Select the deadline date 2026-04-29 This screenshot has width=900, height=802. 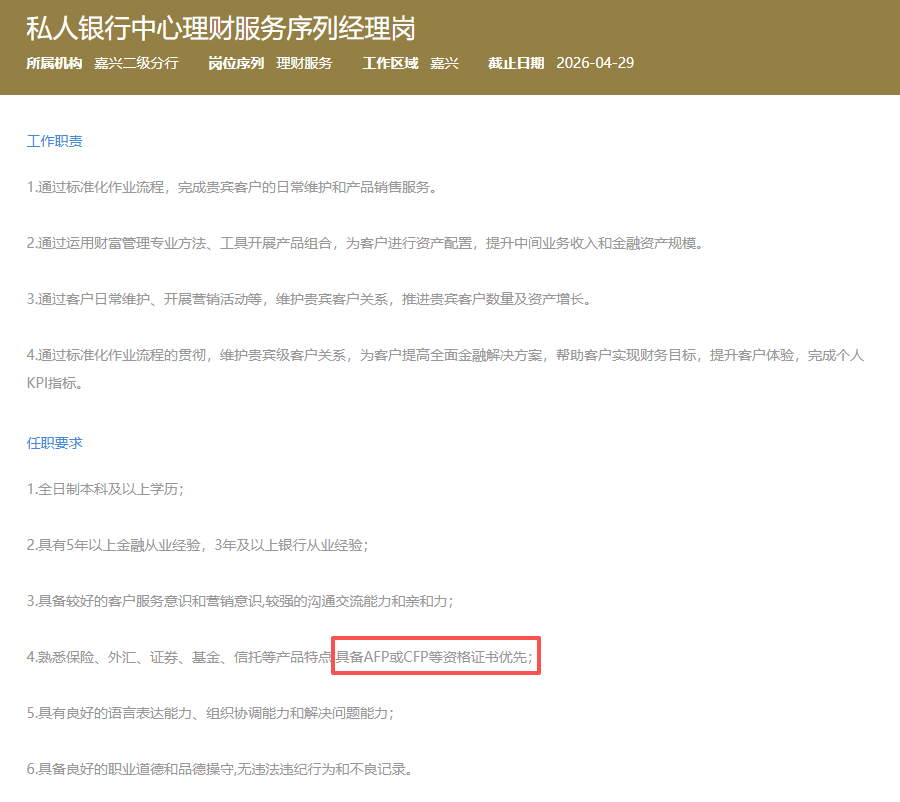click(x=594, y=63)
